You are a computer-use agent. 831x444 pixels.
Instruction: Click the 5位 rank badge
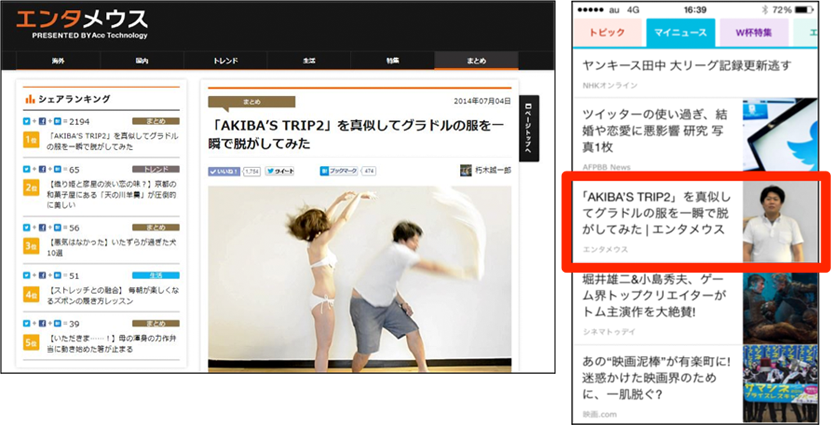(x=31, y=343)
